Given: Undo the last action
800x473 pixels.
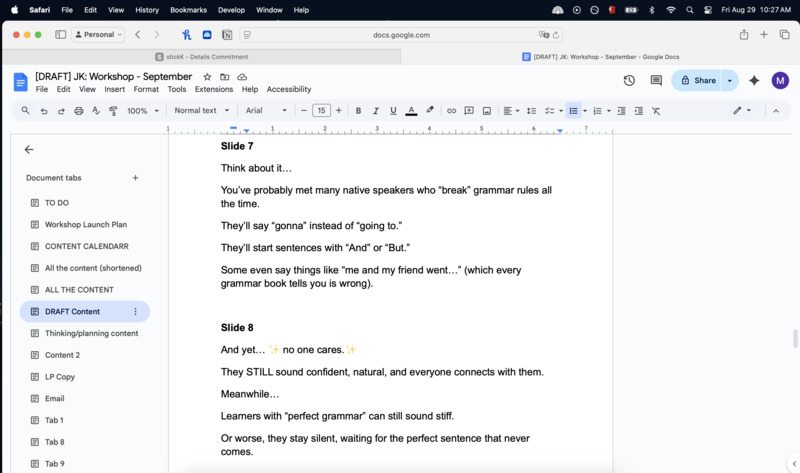Looking at the screenshot, I should pyautogui.click(x=44, y=111).
